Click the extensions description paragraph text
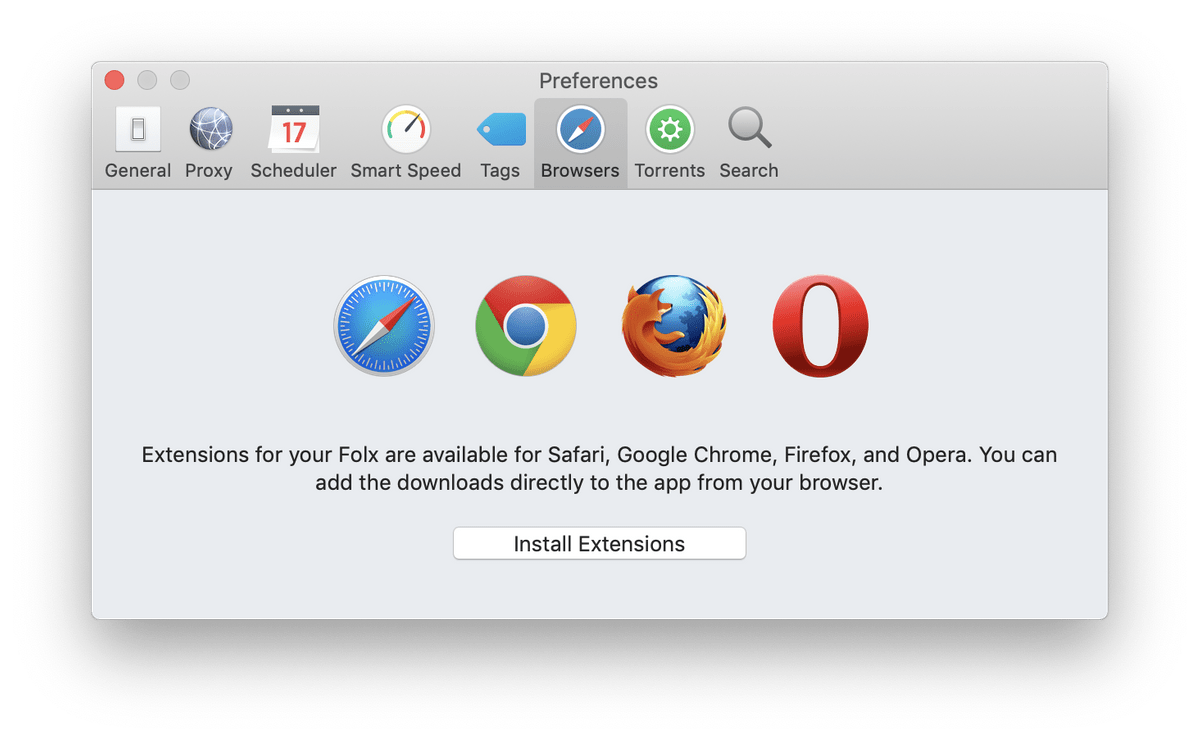Screen dimensions: 1200x741 [x=599, y=469]
